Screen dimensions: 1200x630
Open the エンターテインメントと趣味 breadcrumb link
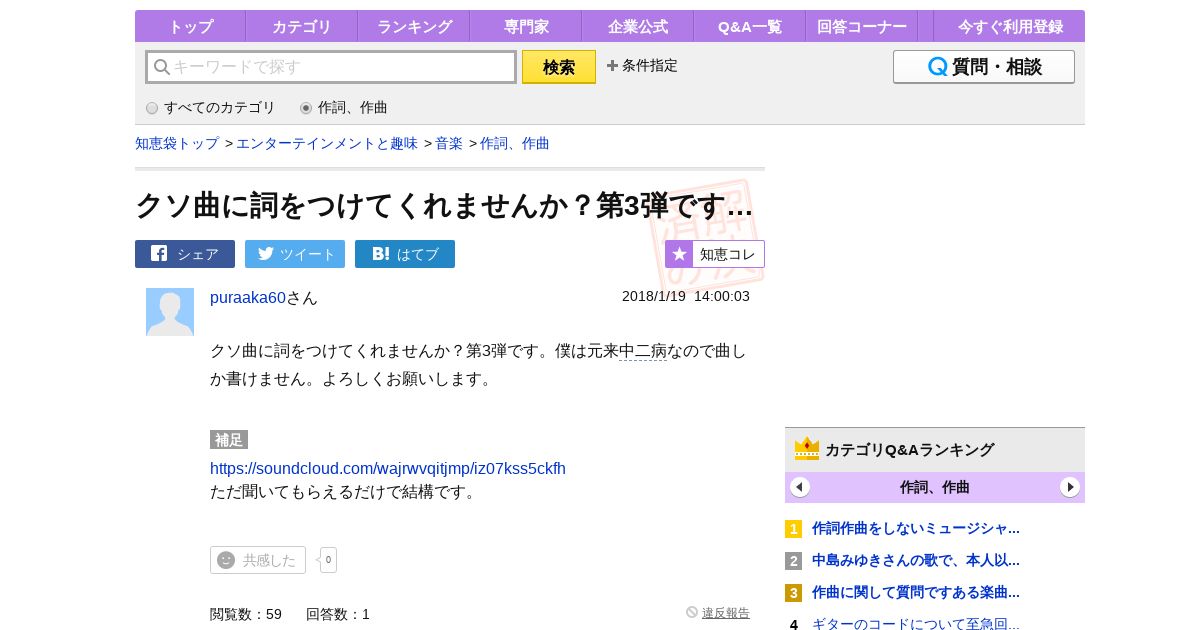327,144
